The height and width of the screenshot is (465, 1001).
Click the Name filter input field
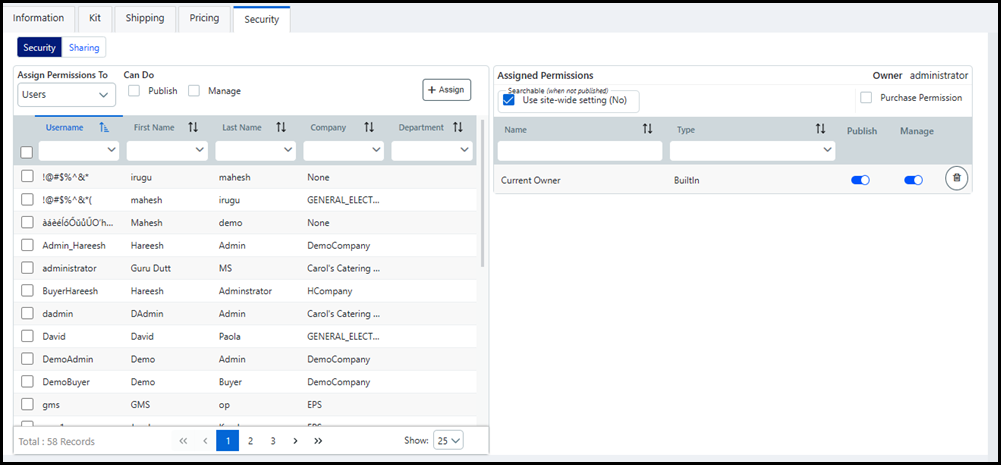(x=580, y=150)
